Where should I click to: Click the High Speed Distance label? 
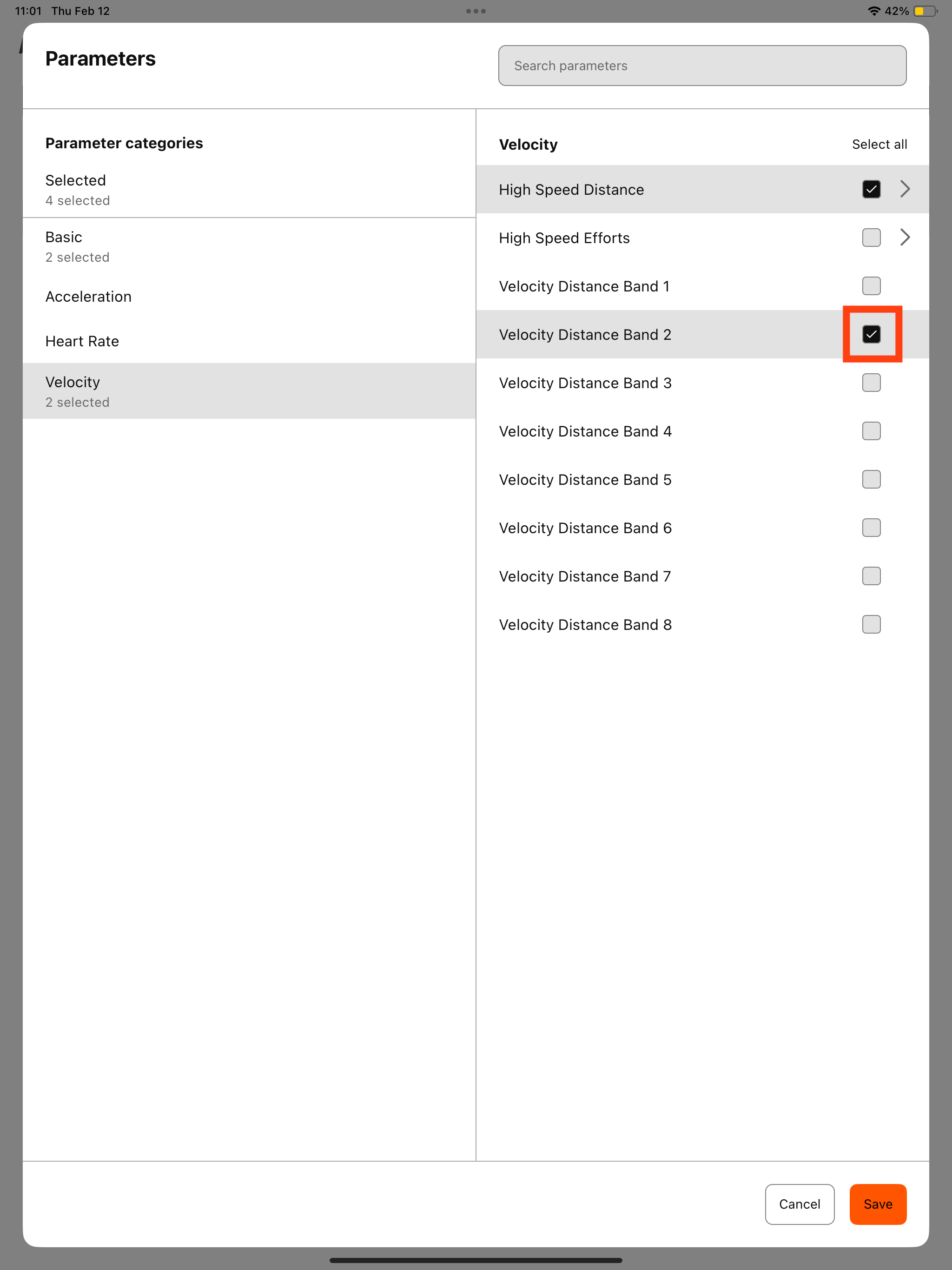point(571,190)
